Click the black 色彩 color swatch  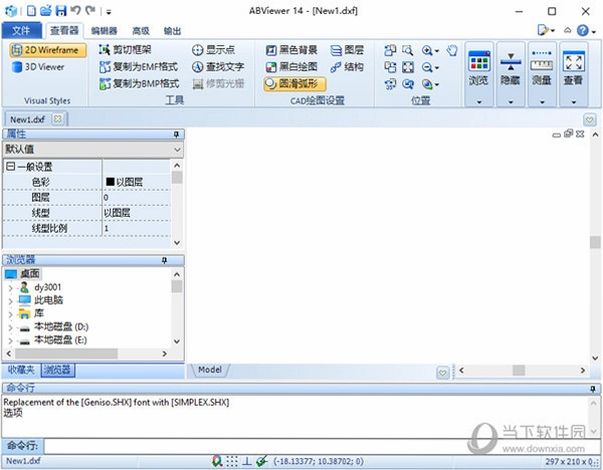coord(110,182)
